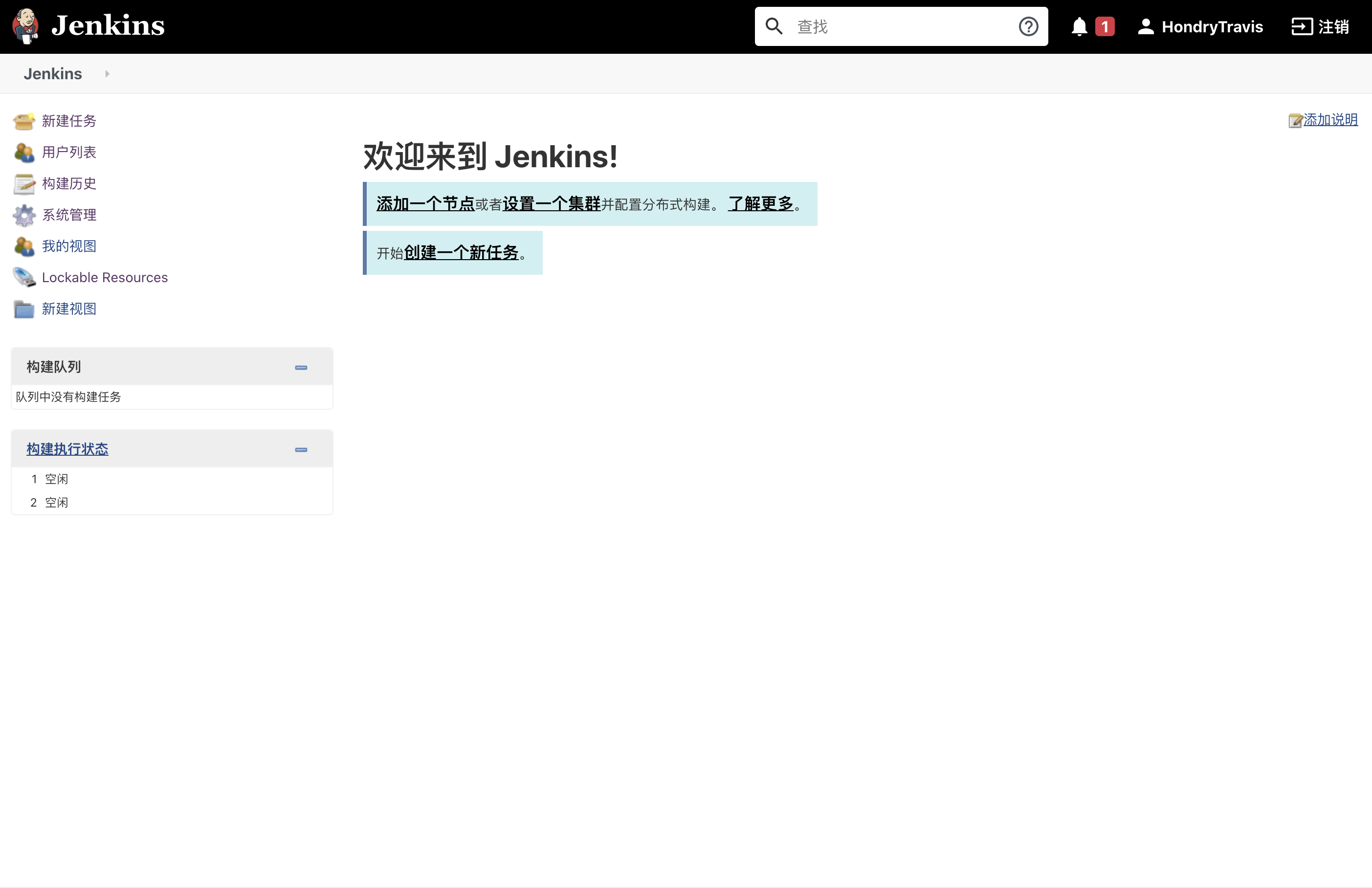This screenshot has width=1372, height=888.
Task: Open the HondryTravis user menu
Action: click(1200, 26)
